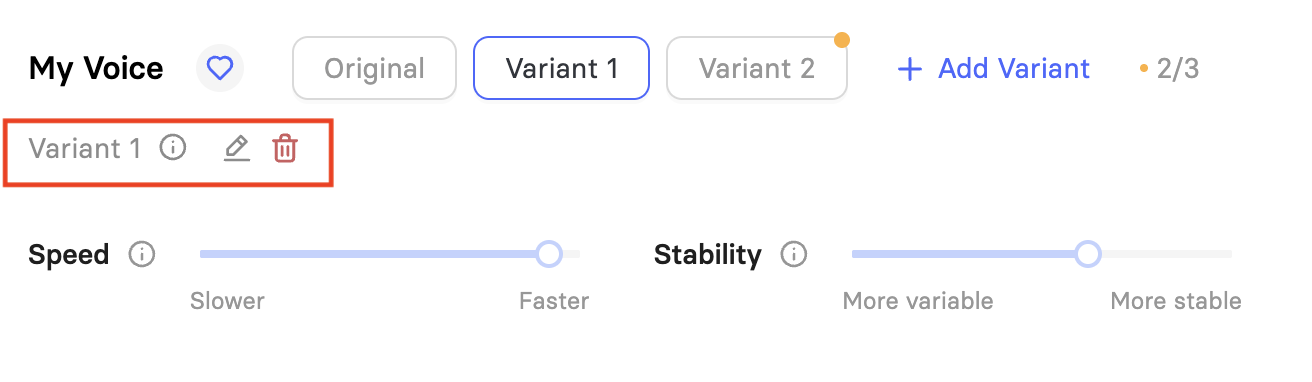The image size is (1312, 382).
Task: Click the Faster label under Speed slider
Action: pyautogui.click(x=554, y=301)
